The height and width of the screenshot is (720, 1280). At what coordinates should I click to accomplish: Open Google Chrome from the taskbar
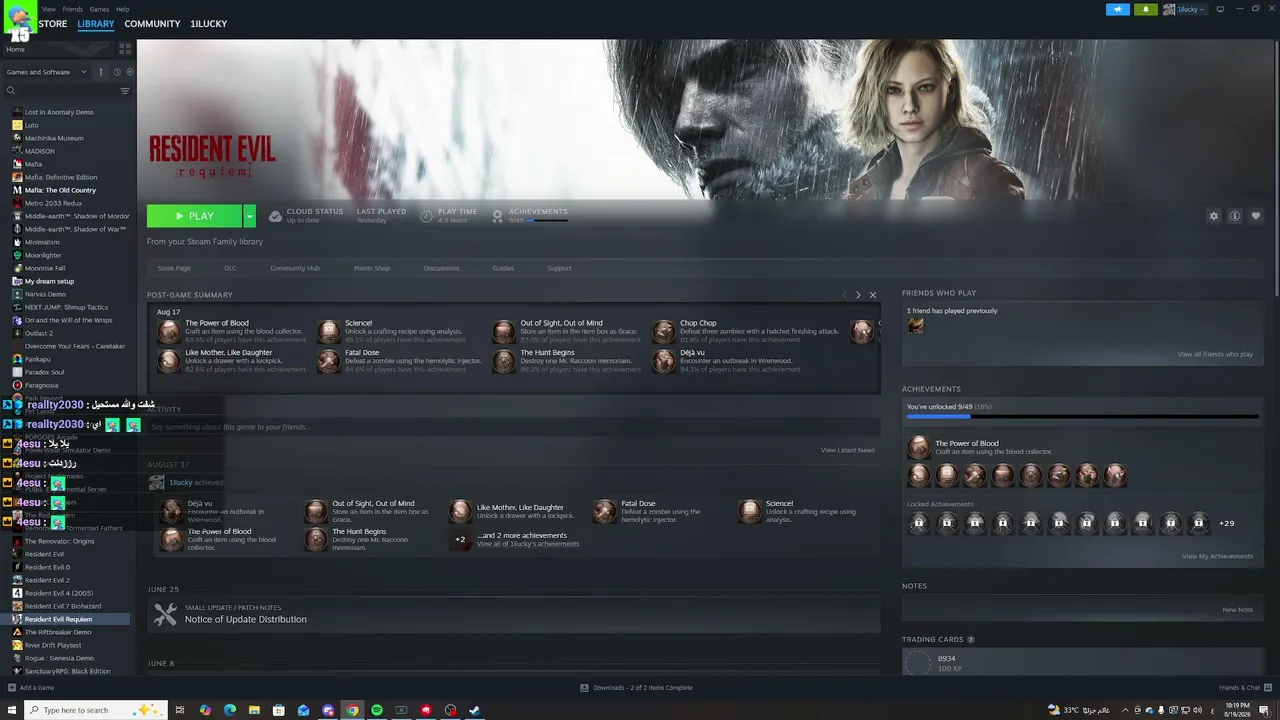[352, 710]
